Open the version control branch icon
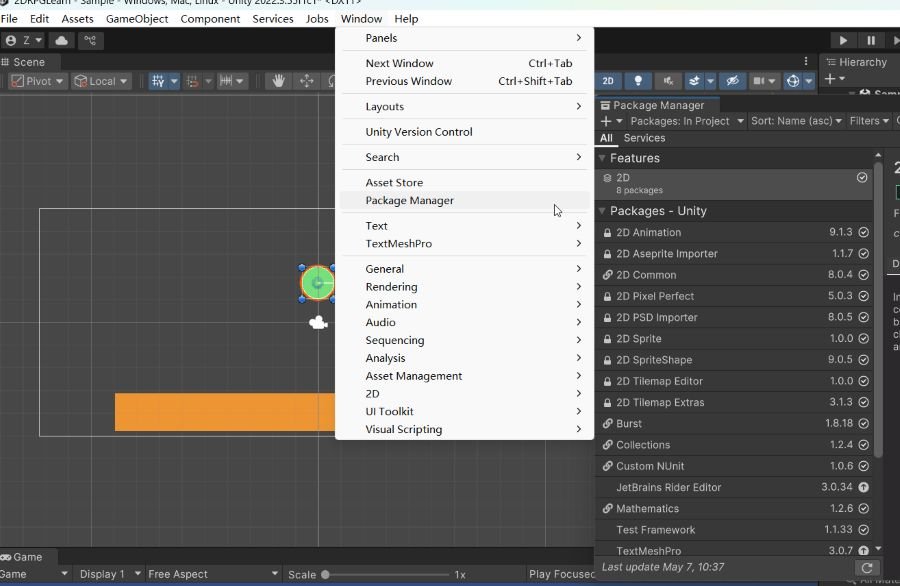The image size is (900, 586). tap(90, 41)
